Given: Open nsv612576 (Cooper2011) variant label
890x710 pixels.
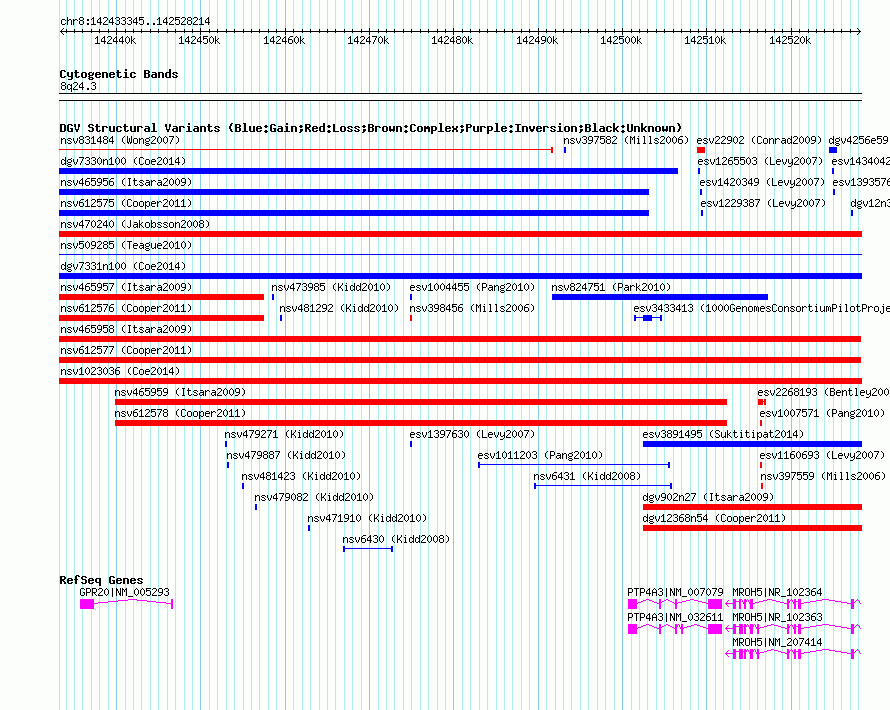Looking at the screenshot, I should [126, 308].
